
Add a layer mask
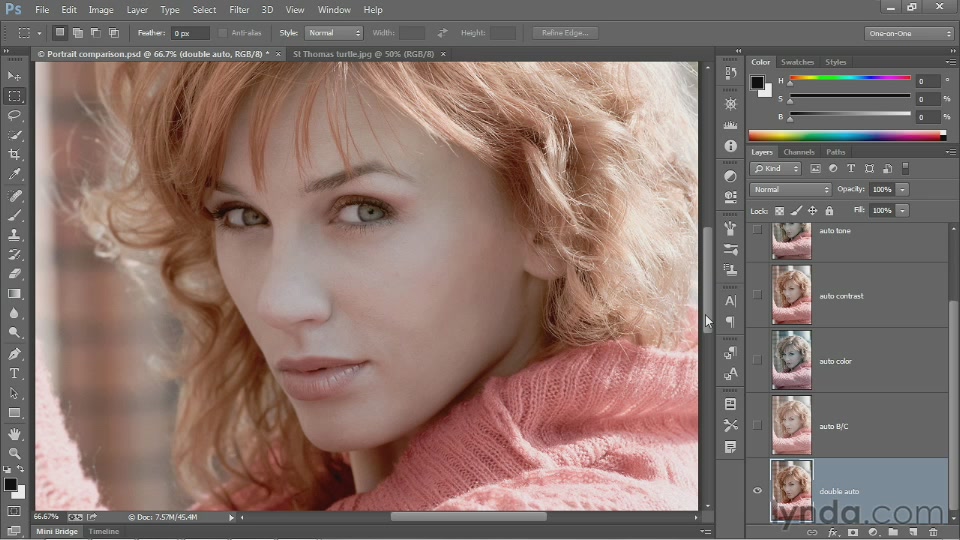pyautogui.click(x=853, y=533)
